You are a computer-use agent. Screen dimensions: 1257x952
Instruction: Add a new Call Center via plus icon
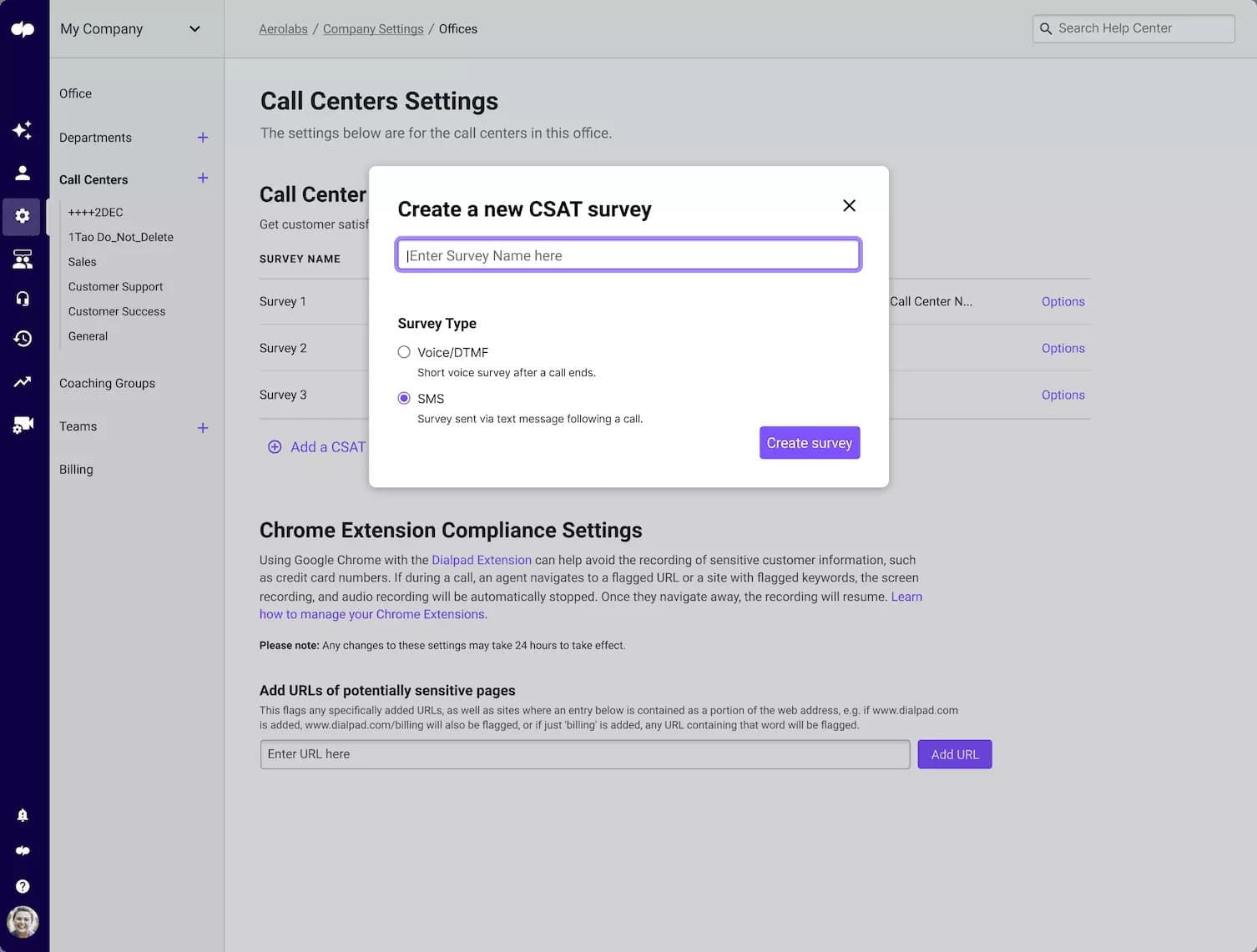pyautogui.click(x=203, y=178)
